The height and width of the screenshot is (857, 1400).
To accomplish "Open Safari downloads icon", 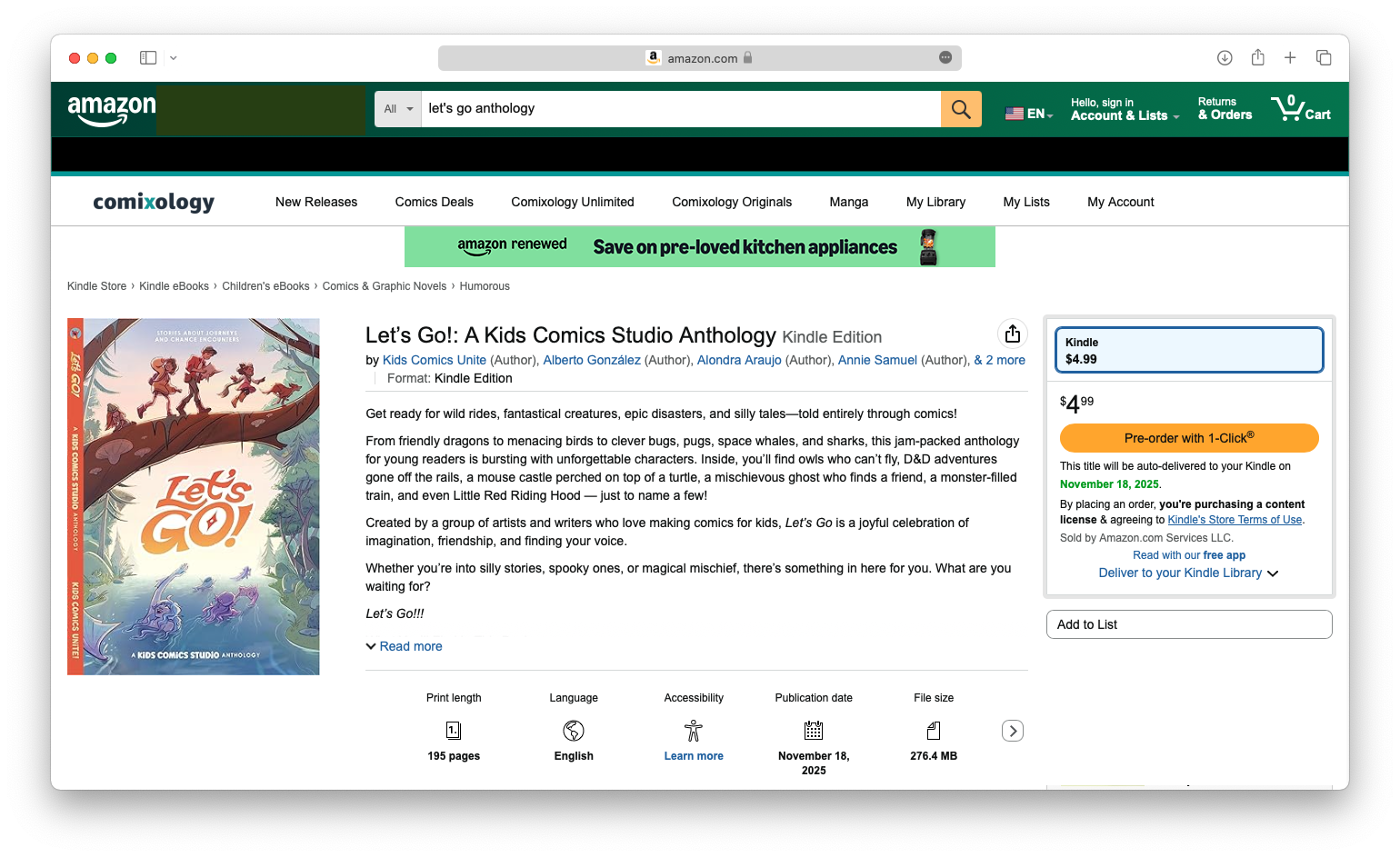I will 1225,58.
